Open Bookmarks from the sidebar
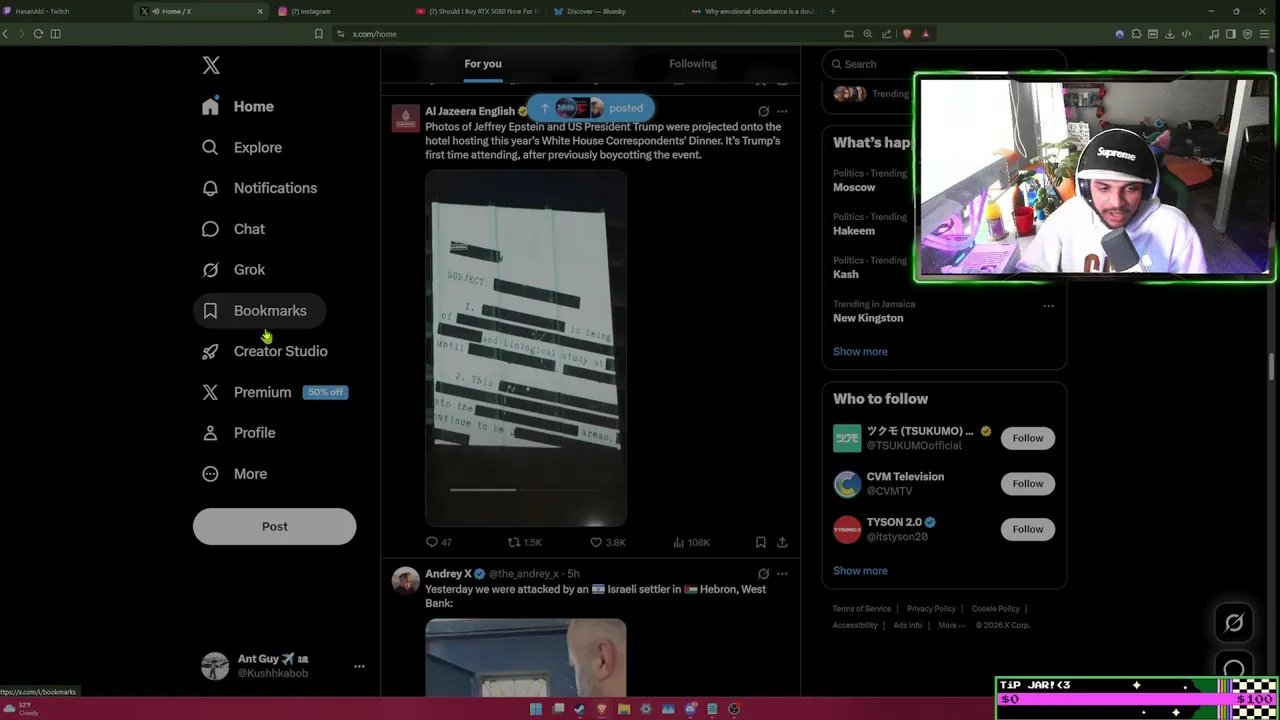This screenshot has width=1280, height=720. (259, 311)
